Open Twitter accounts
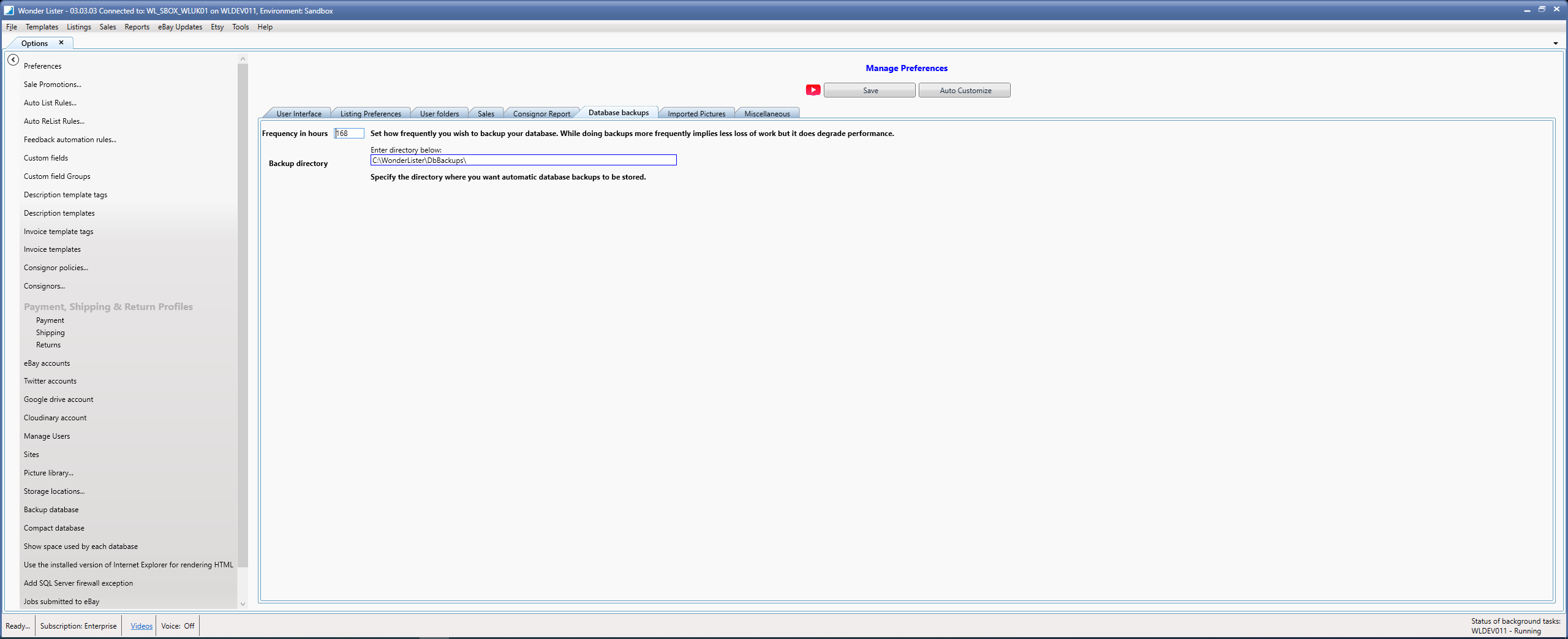The image size is (1568, 639). (x=50, y=381)
